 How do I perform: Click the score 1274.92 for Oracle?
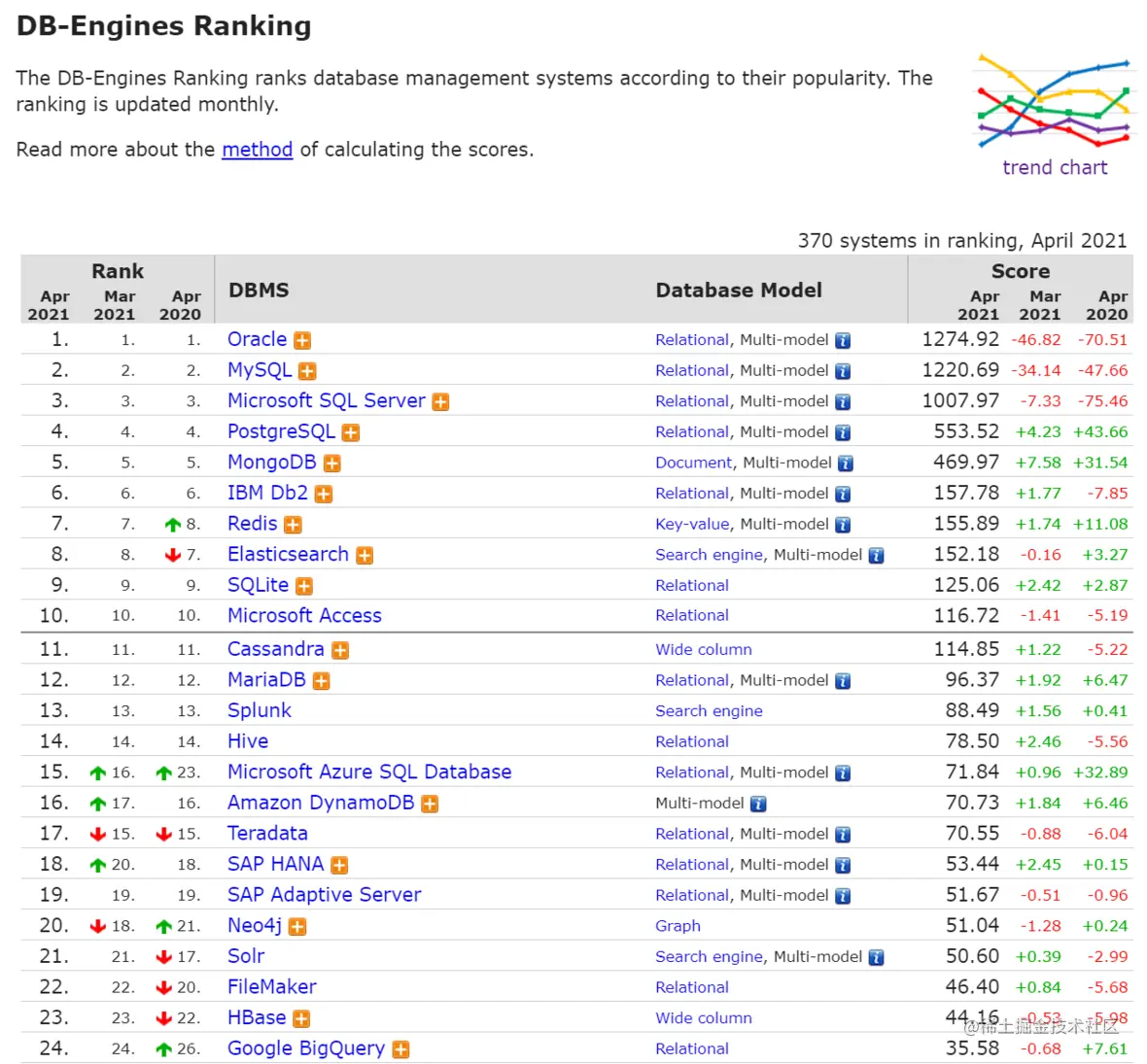coord(959,339)
